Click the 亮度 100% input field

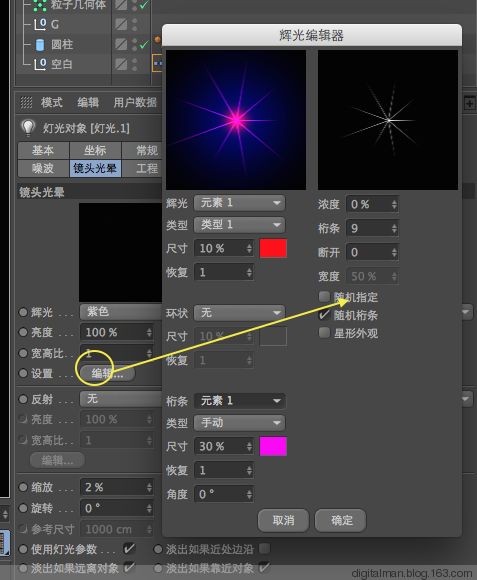116,333
